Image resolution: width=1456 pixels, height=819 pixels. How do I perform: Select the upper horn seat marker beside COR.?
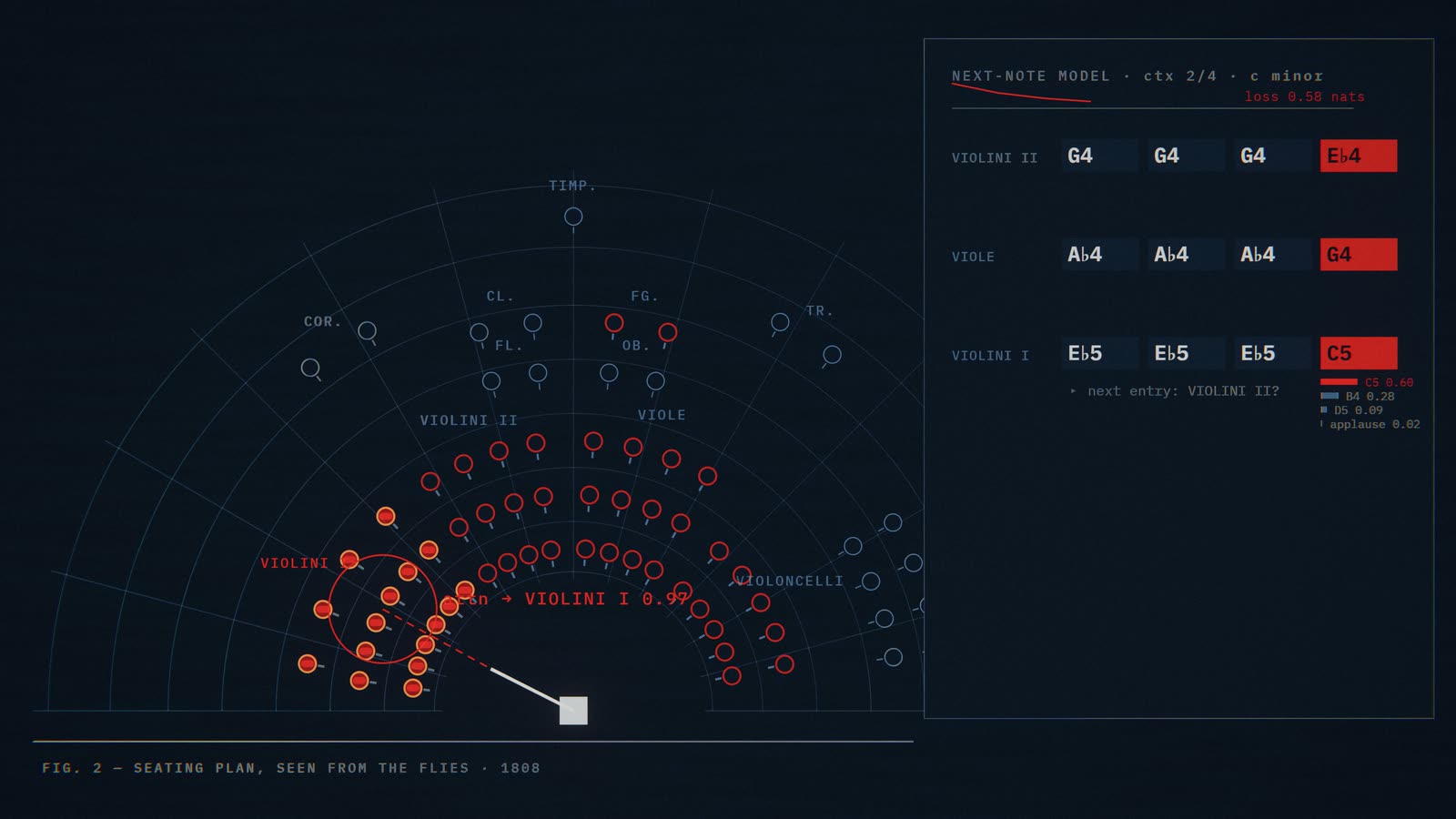(x=367, y=330)
